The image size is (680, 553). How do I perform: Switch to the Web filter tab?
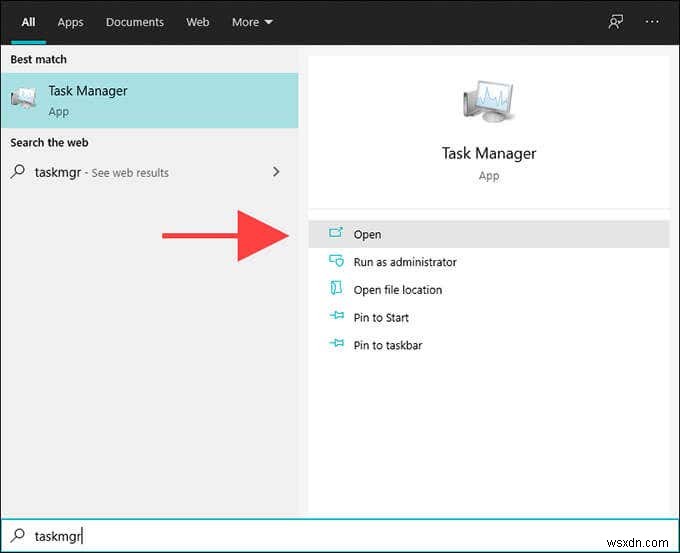click(197, 22)
